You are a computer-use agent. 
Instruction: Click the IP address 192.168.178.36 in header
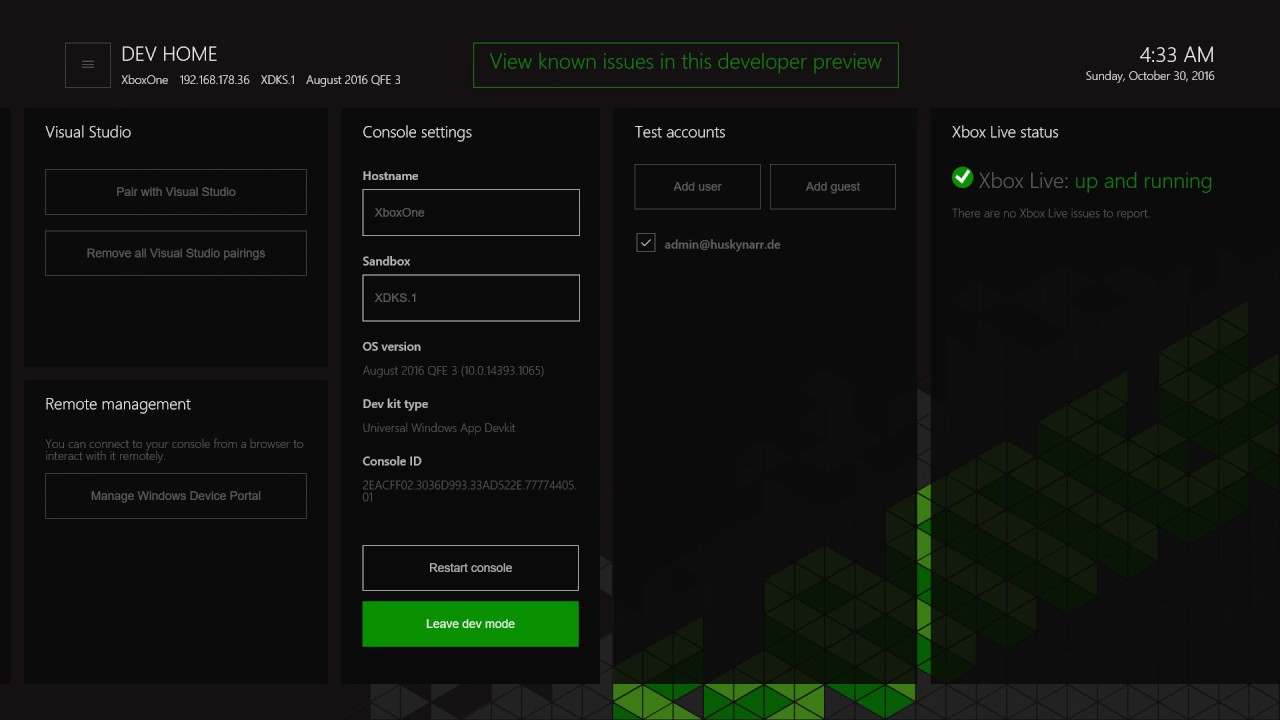(215, 80)
